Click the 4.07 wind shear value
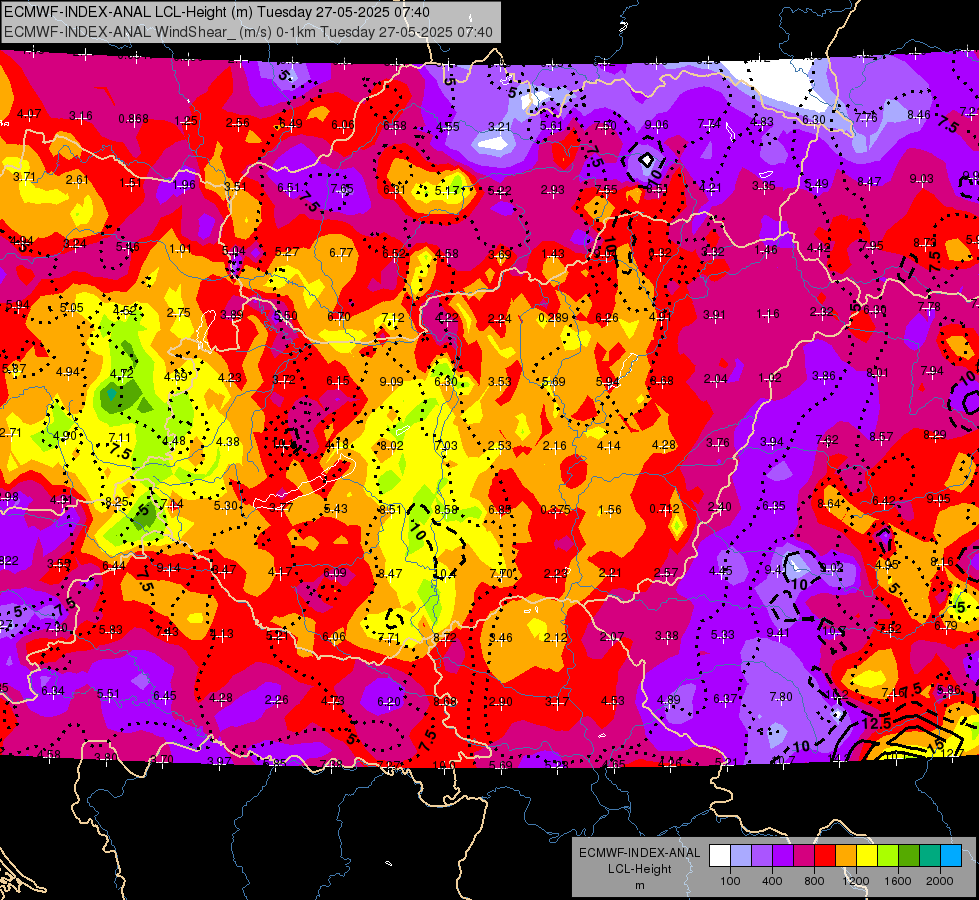Screen dimensions: 979x900 point(29,114)
